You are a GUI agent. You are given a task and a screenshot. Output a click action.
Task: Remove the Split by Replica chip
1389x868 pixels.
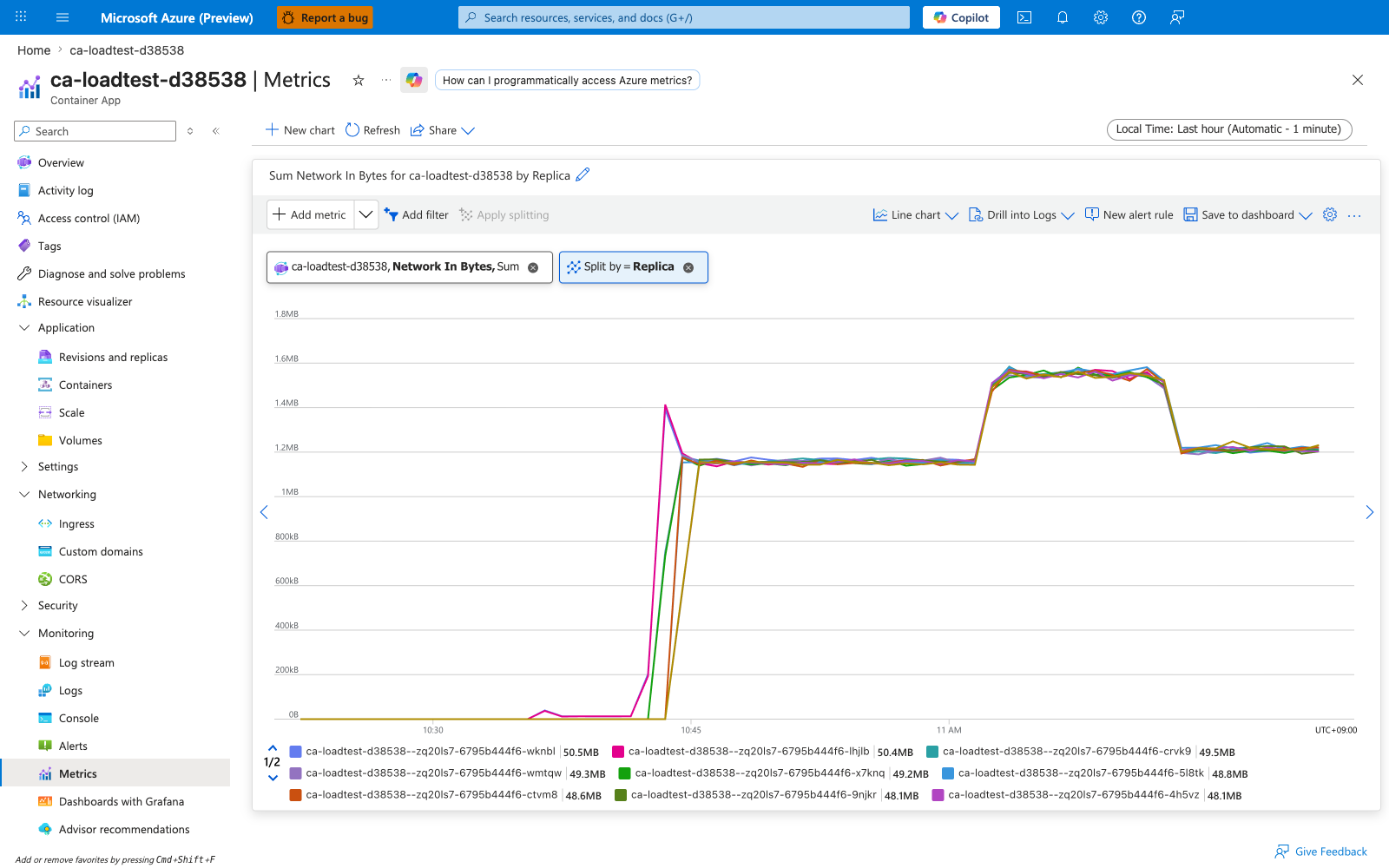pos(688,267)
